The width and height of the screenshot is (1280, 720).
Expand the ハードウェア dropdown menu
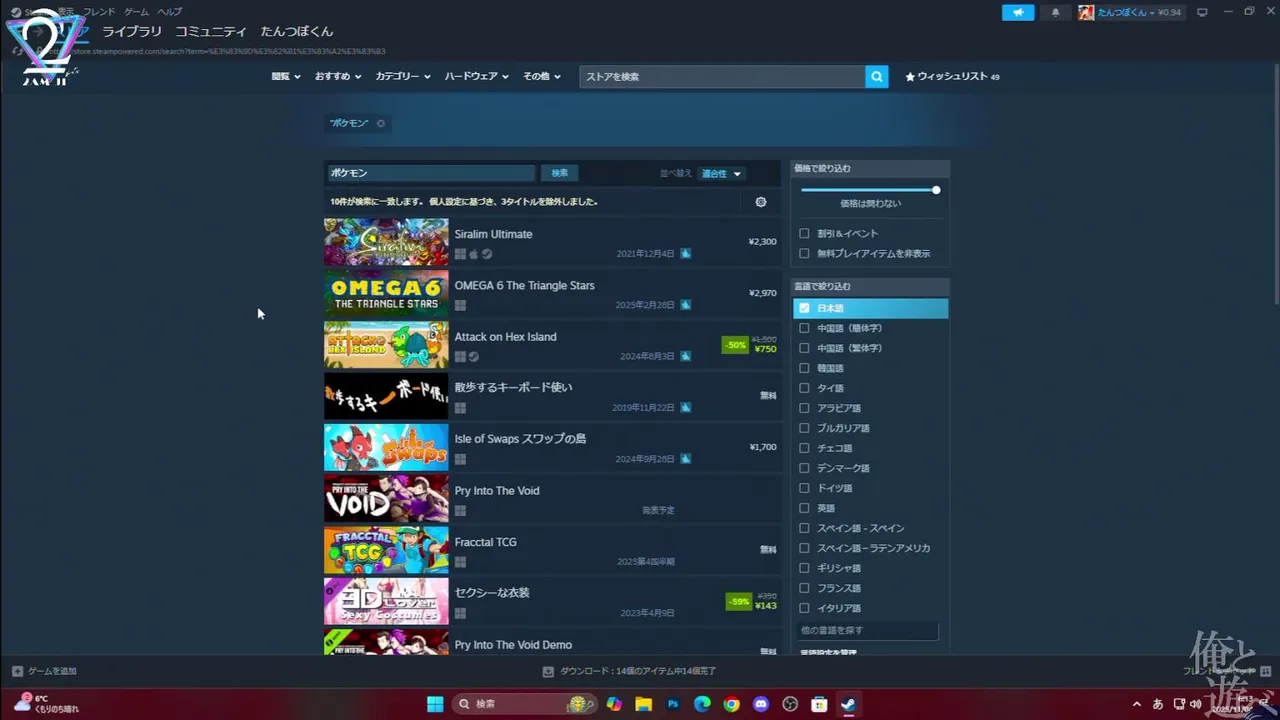click(x=477, y=76)
